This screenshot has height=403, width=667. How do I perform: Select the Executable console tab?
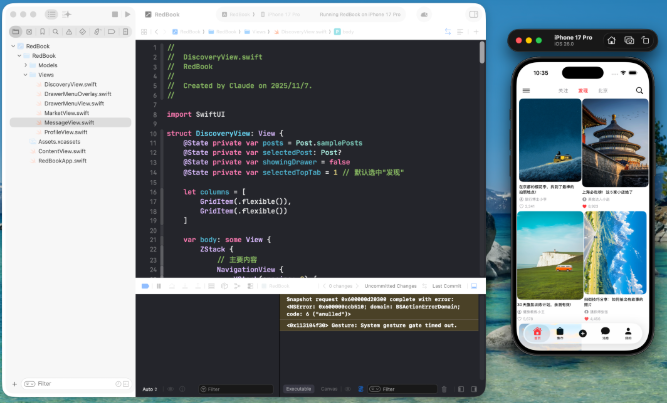click(x=299, y=389)
